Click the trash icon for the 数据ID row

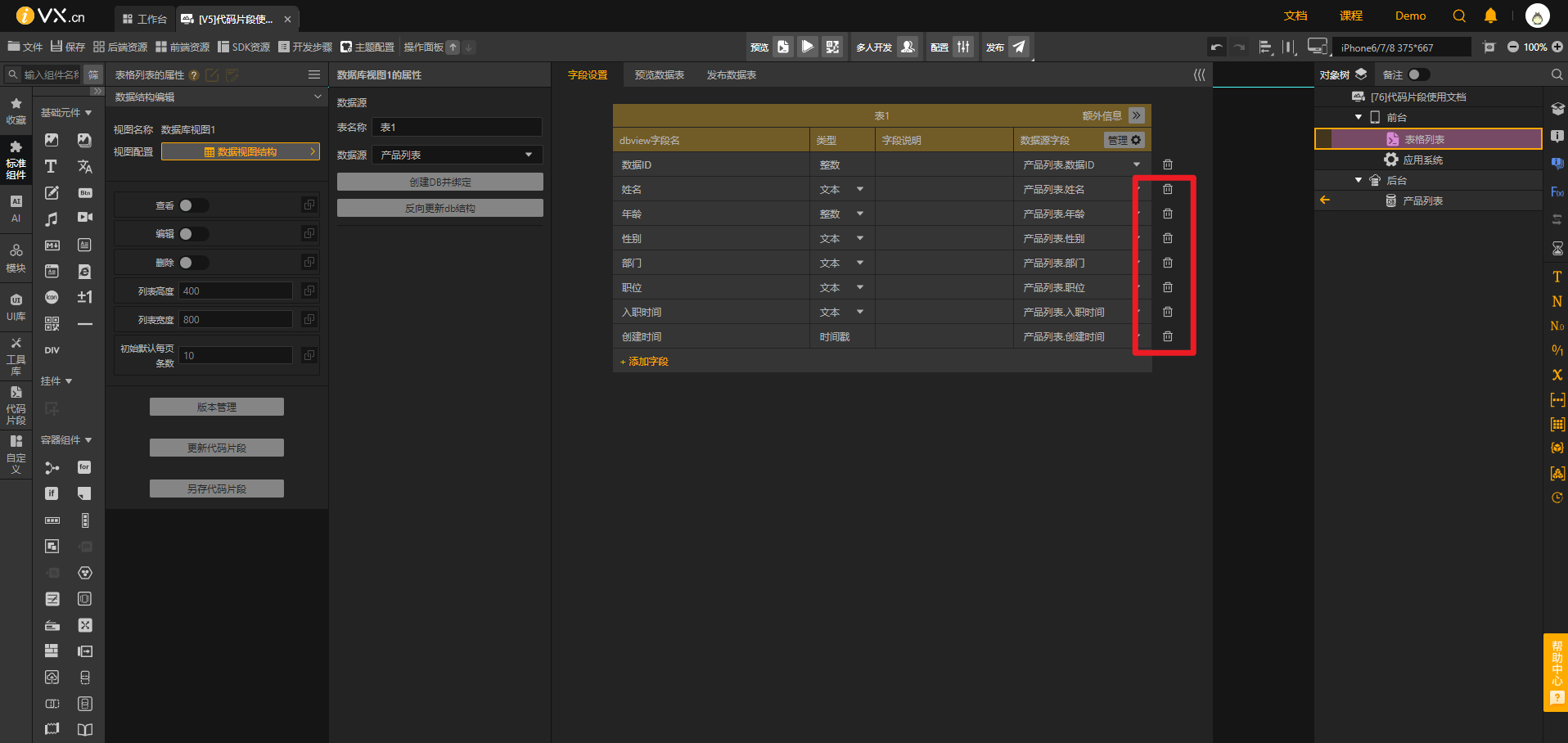(x=1168, y=164)
